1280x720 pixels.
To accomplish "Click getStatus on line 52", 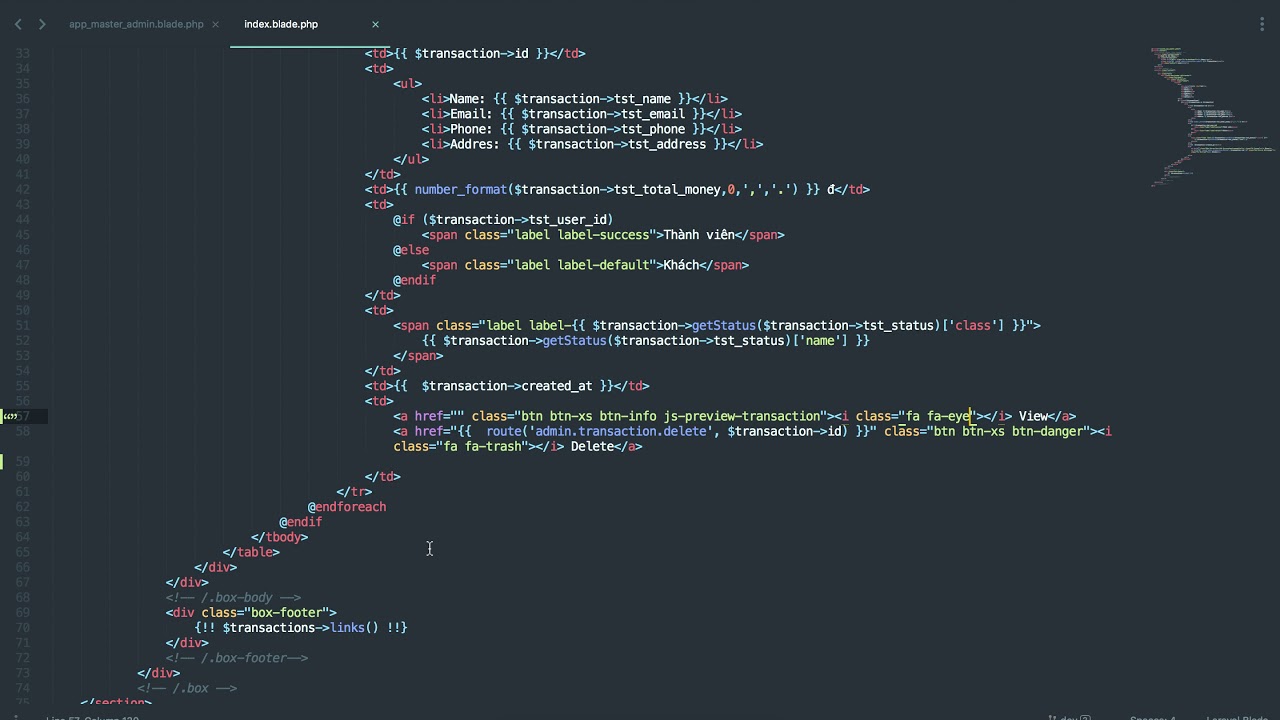I will 575,340.
